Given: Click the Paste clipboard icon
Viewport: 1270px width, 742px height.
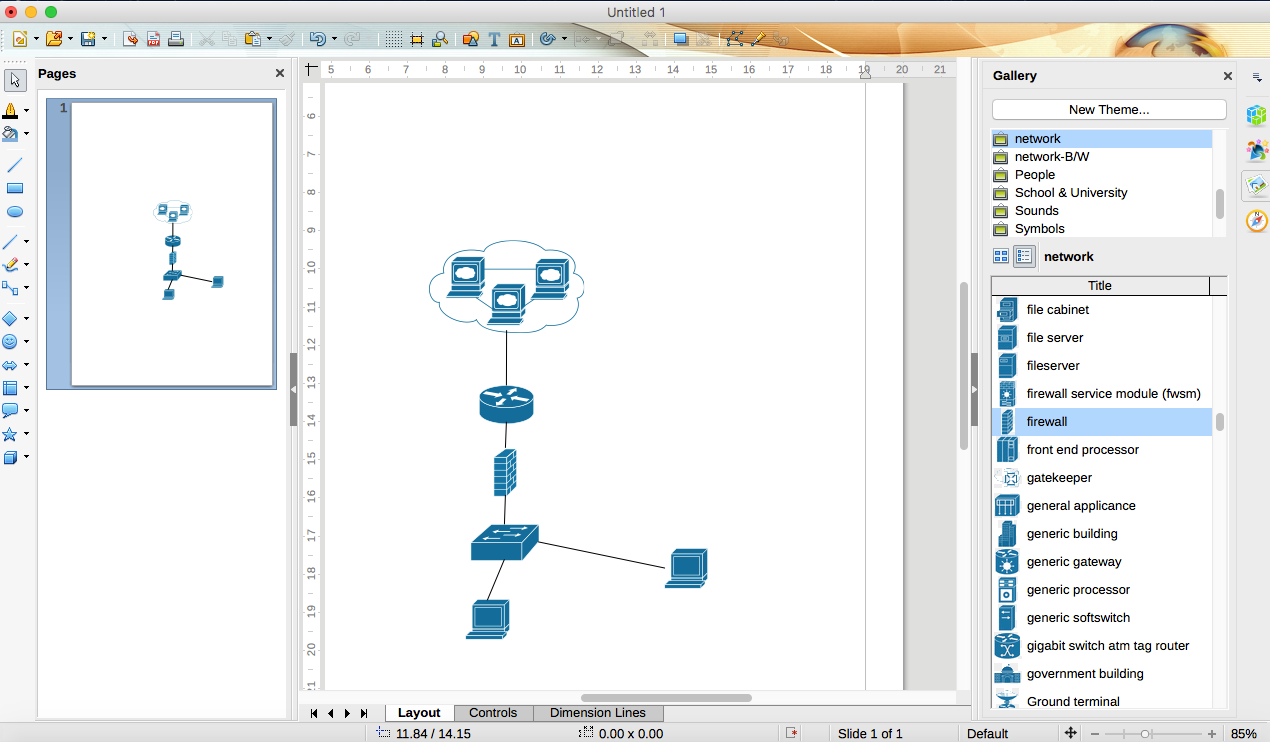Looking at the screenshot, I should 253,39.
